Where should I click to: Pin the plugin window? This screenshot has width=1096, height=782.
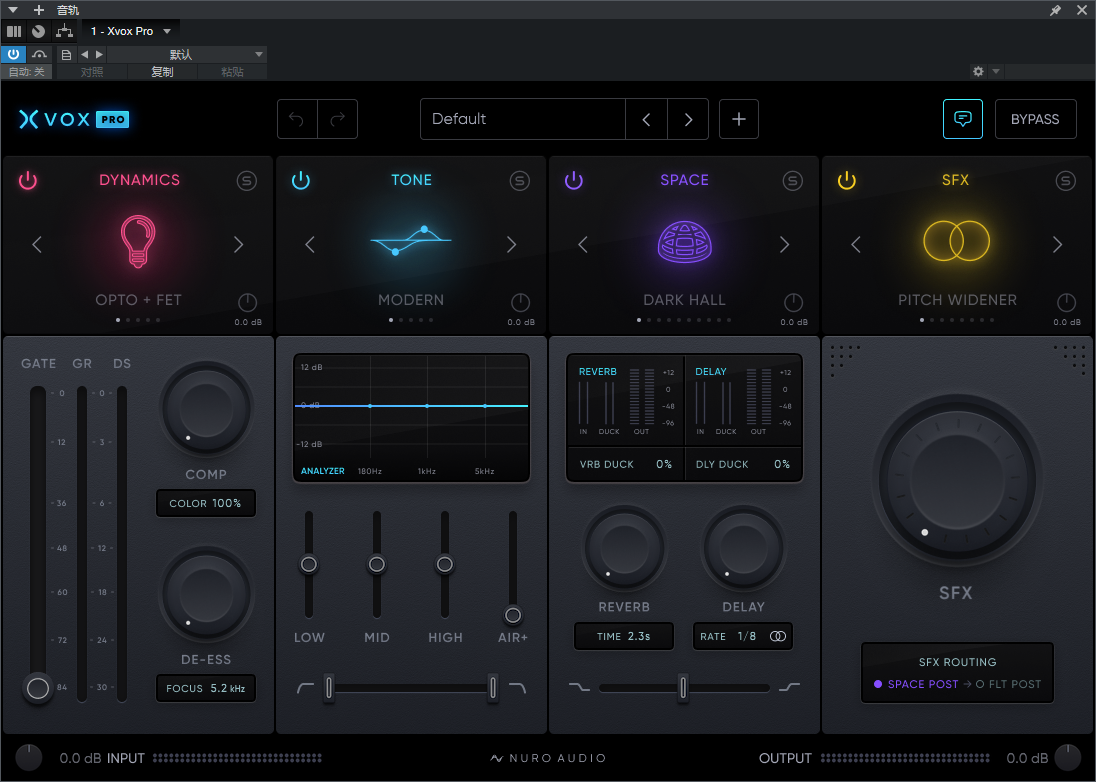point(1055,10)
